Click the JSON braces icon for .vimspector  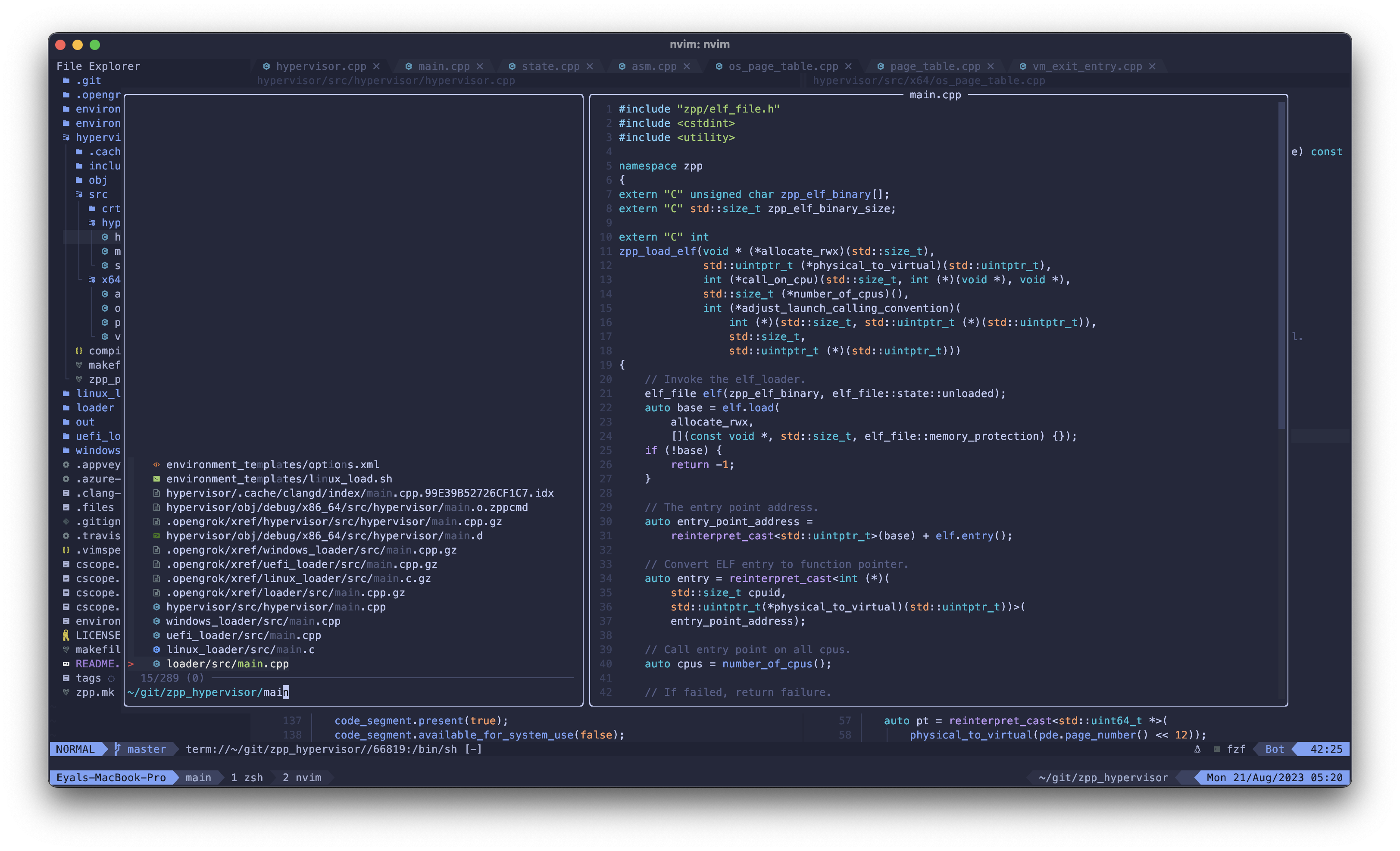tap(66, 550)
